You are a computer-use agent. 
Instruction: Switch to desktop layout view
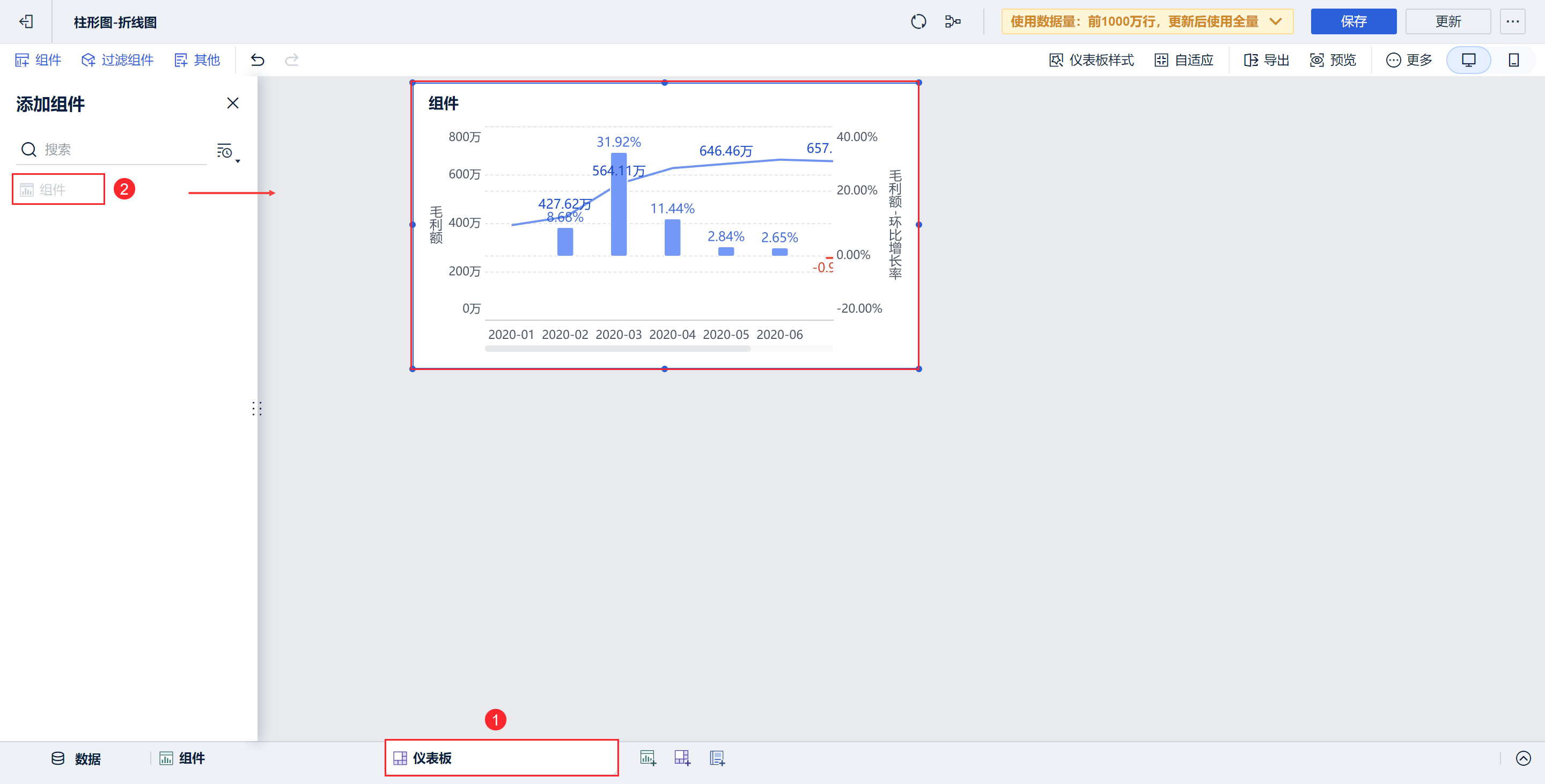pos(1468,60)
